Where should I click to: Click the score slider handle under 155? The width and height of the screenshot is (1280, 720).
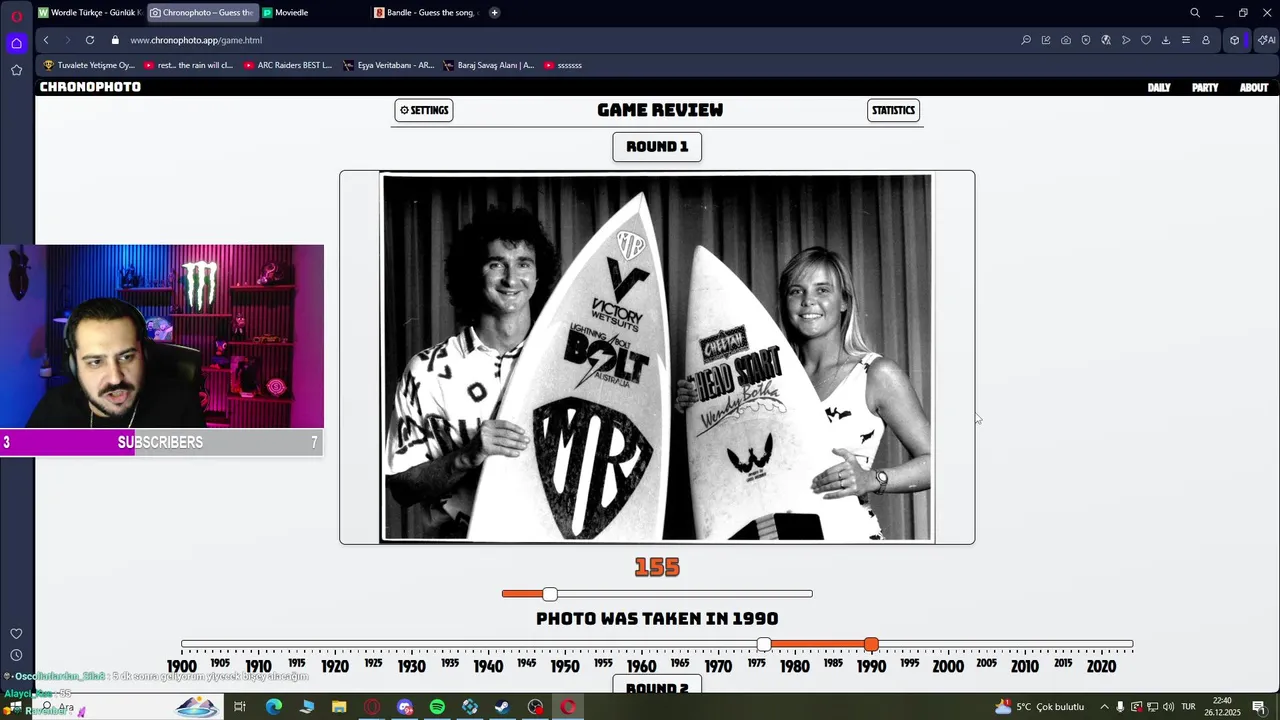pos(550,594)
